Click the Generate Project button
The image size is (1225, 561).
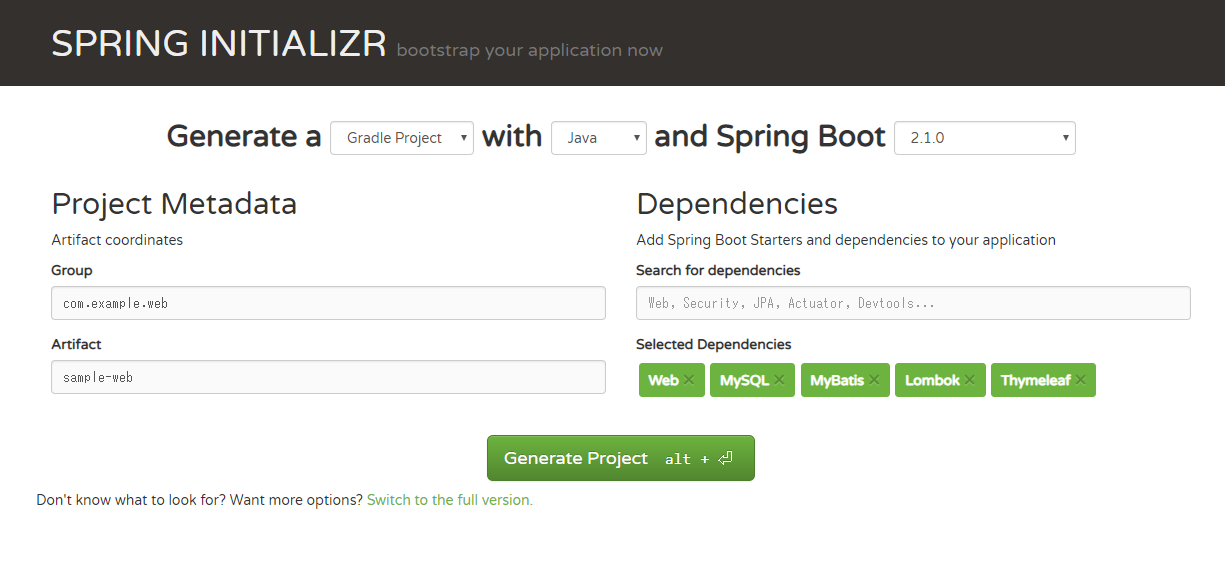pos(621,458)
